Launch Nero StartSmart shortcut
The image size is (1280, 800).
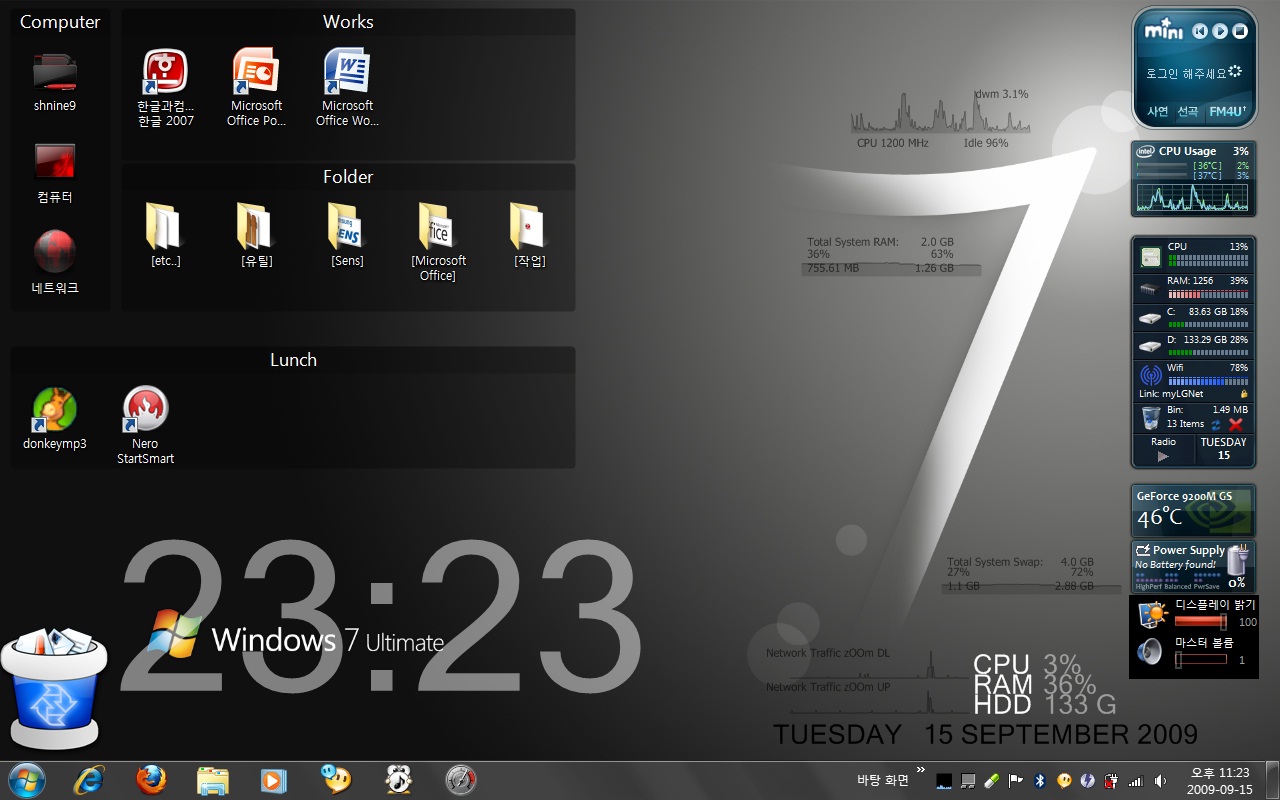[146, 409]
